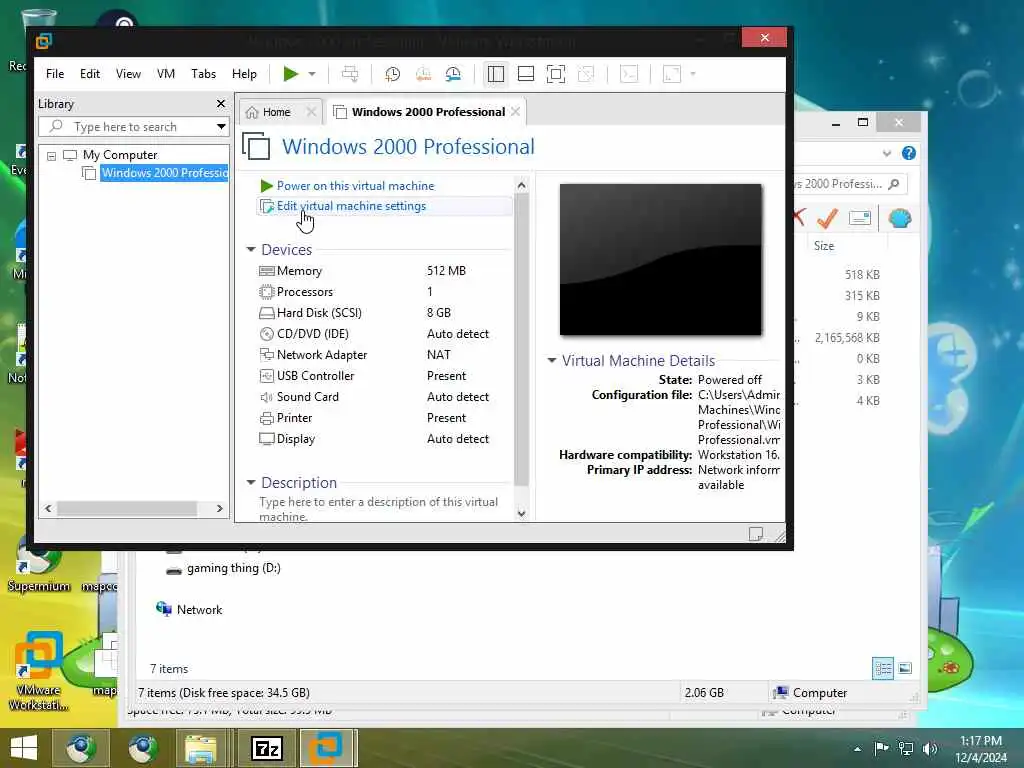
Task: Collapse the My Computer tree node
Action: pos(52,156)
